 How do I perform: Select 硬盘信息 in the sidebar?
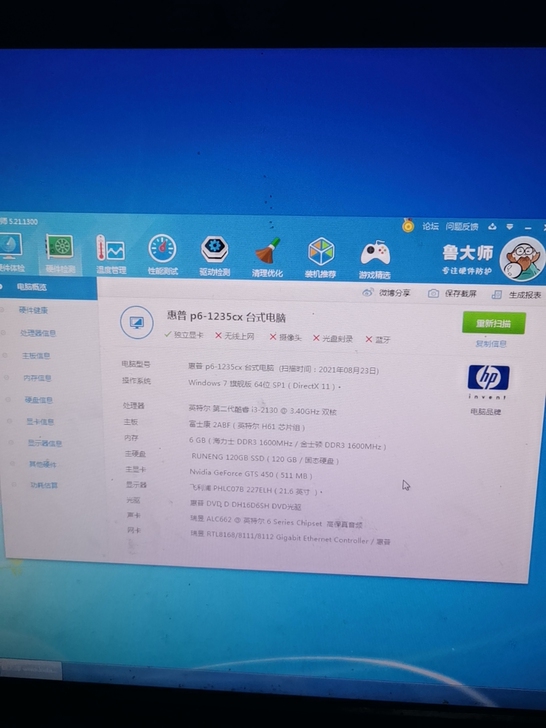[x=39, y=400]
